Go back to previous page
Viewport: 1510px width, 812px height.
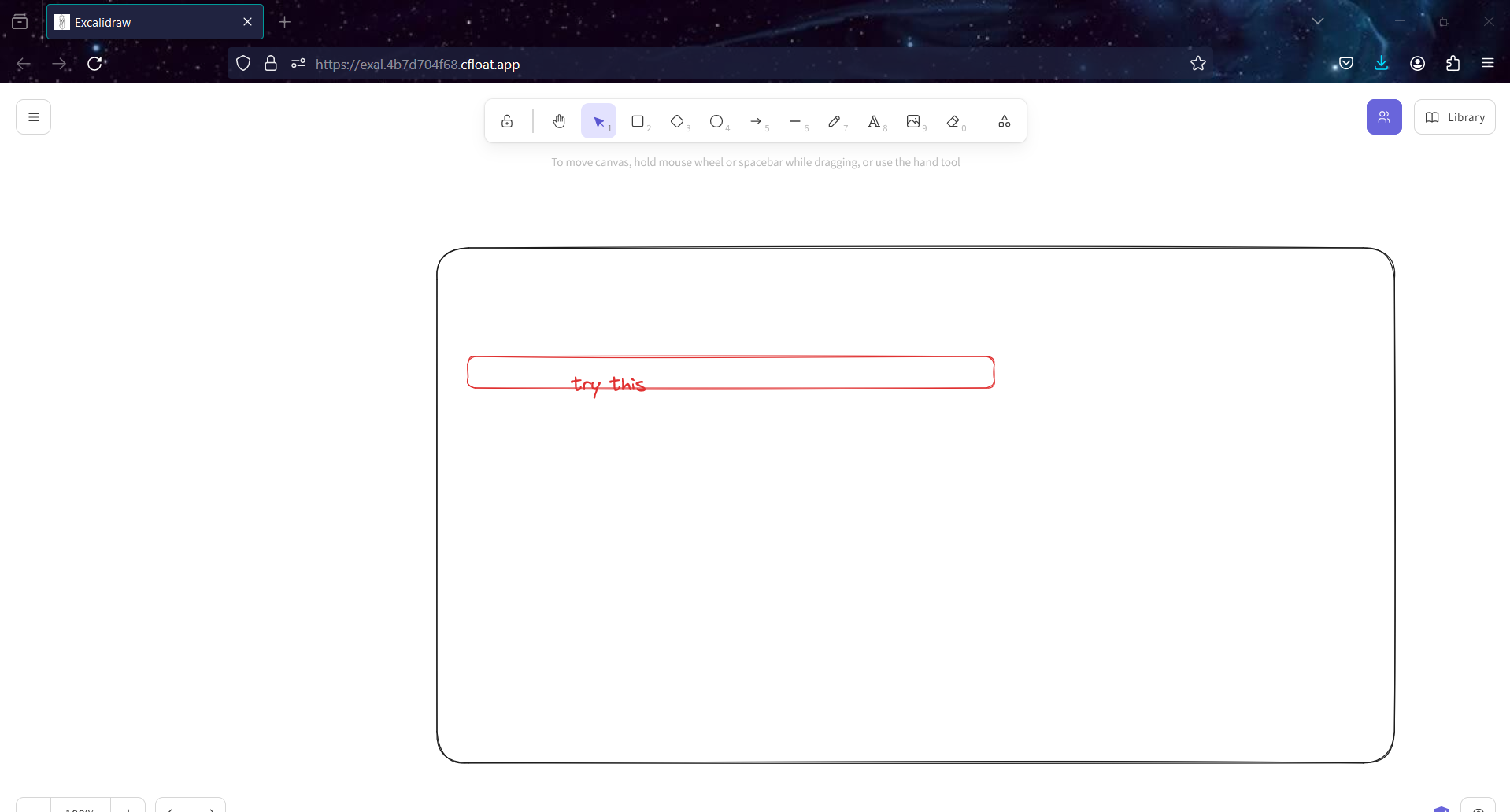tap(24, 64)
